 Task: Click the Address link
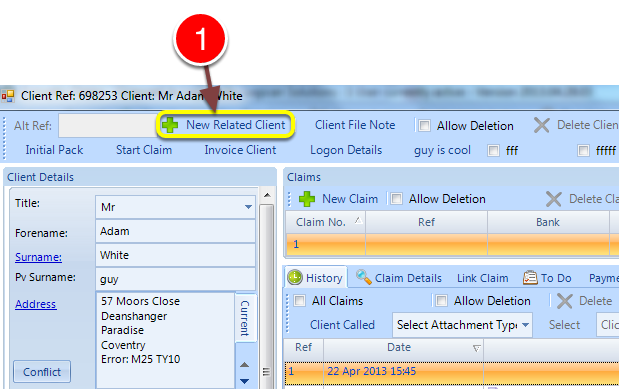point(36,304)
